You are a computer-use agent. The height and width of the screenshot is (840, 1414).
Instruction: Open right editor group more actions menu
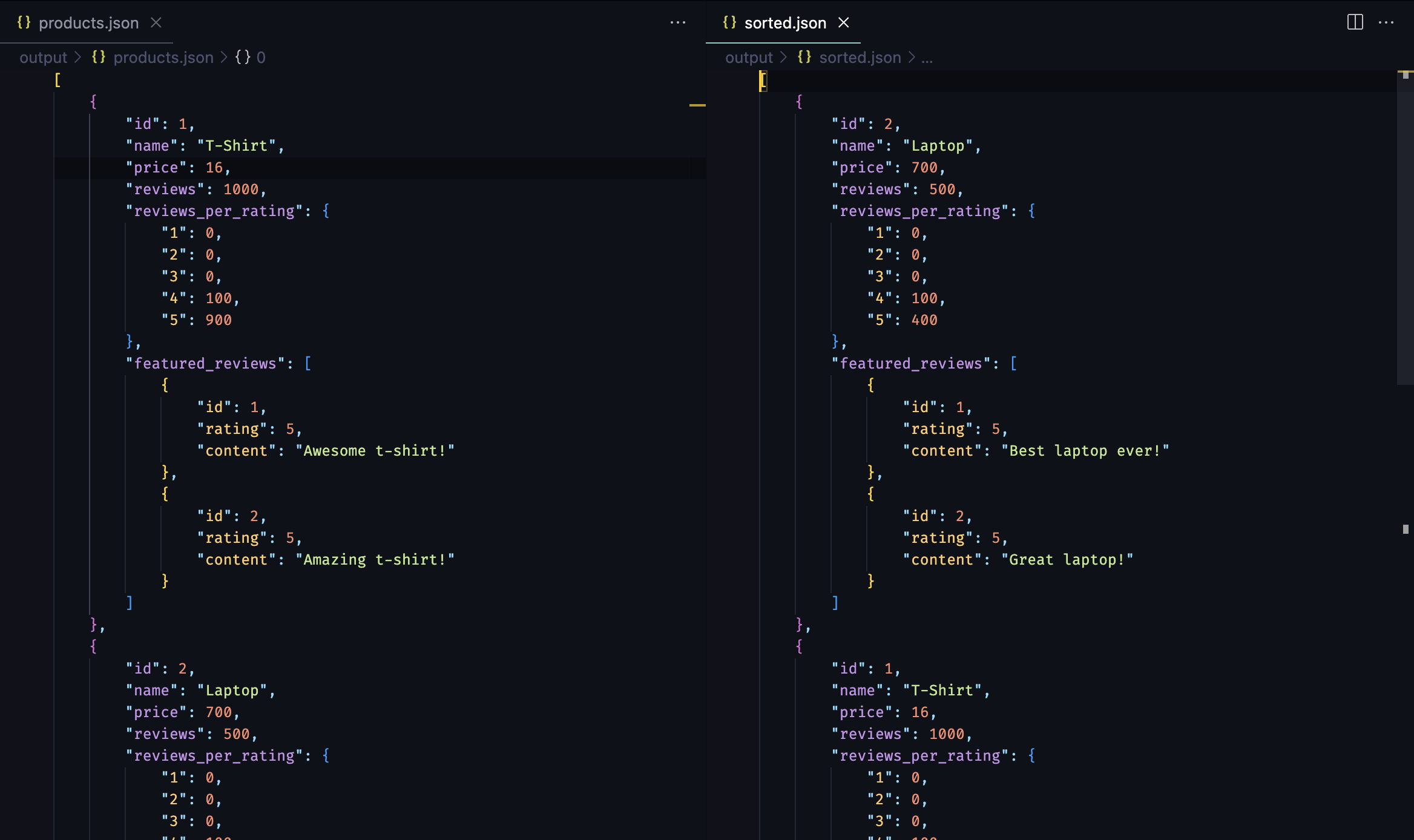1386,22
